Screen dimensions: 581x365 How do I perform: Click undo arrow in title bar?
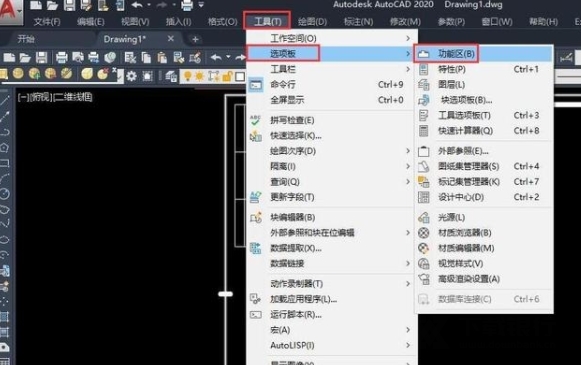[x=137, y=5]
